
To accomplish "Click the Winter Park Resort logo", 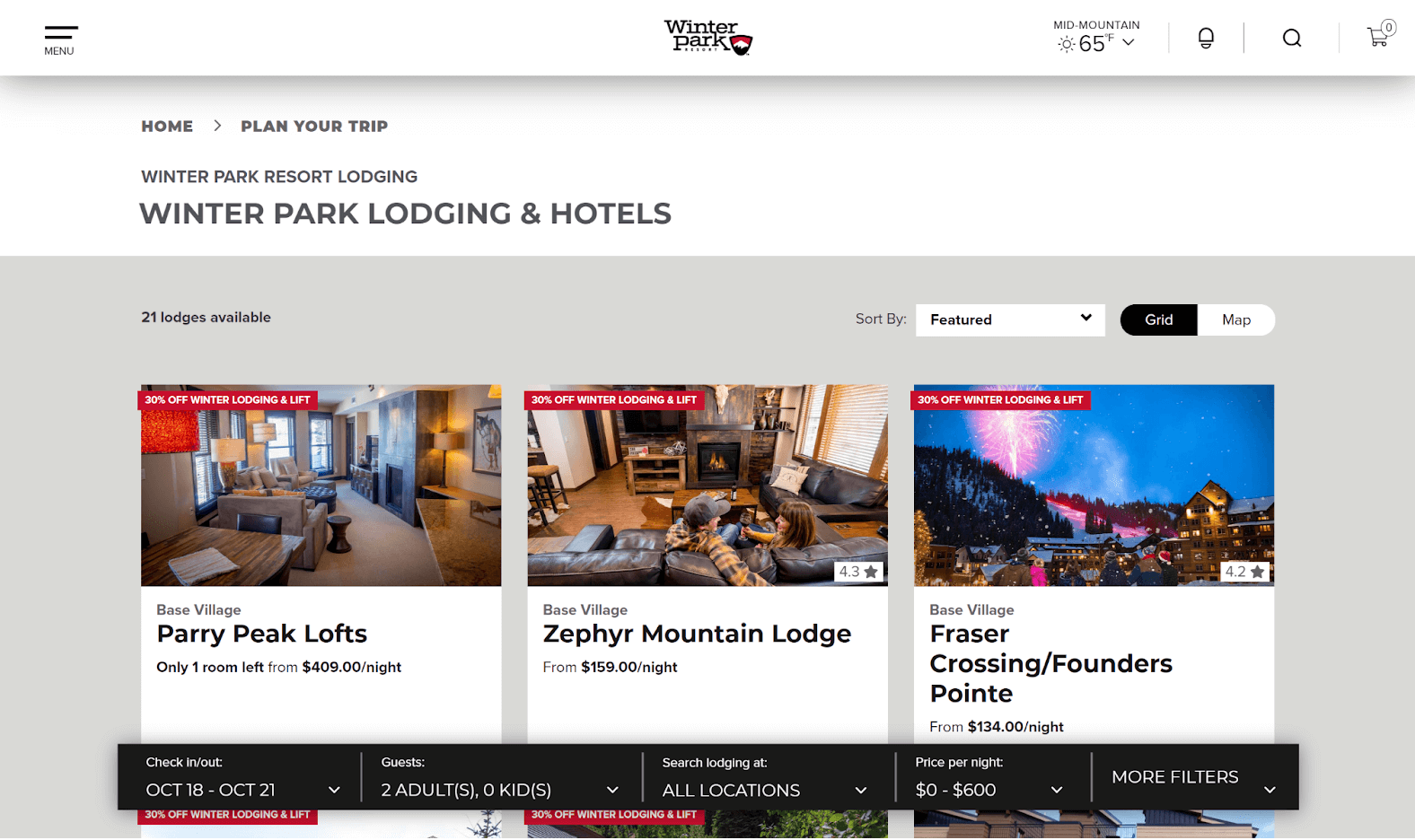I will pyautogui.click(x=707, y=38).
